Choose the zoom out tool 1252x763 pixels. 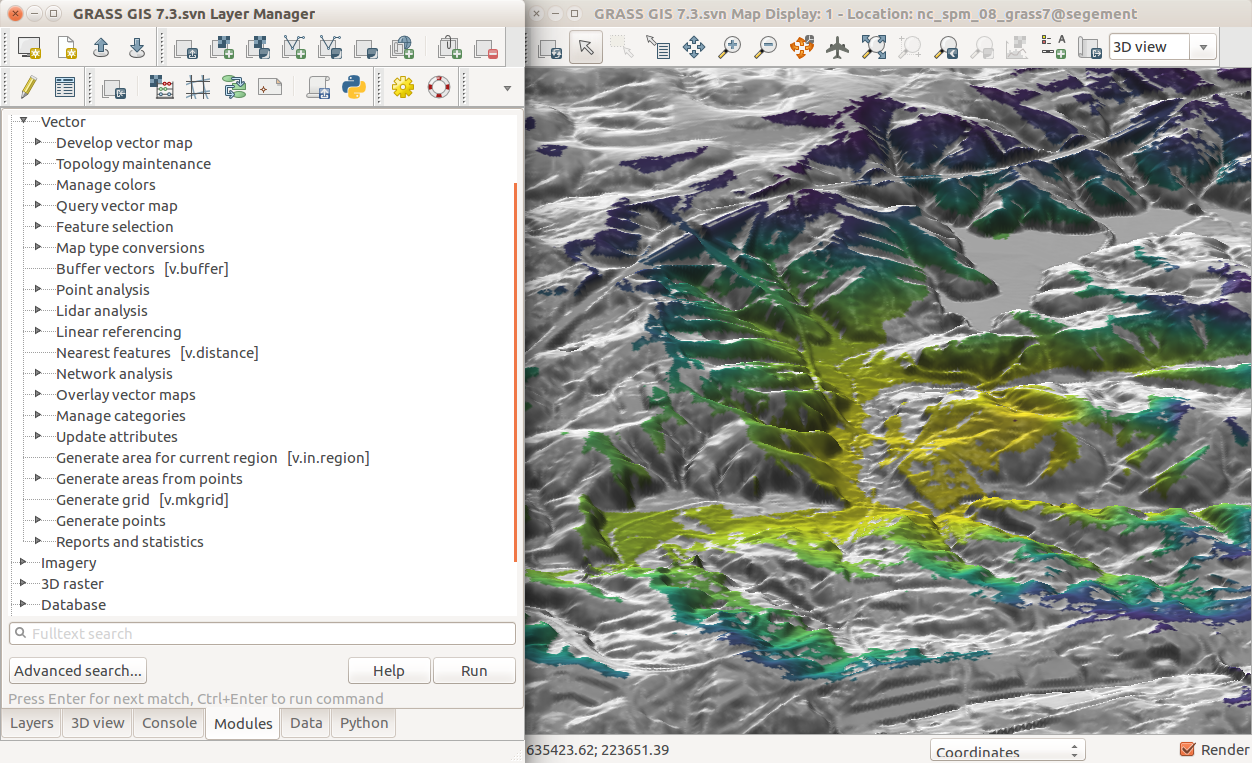[766, 47]
